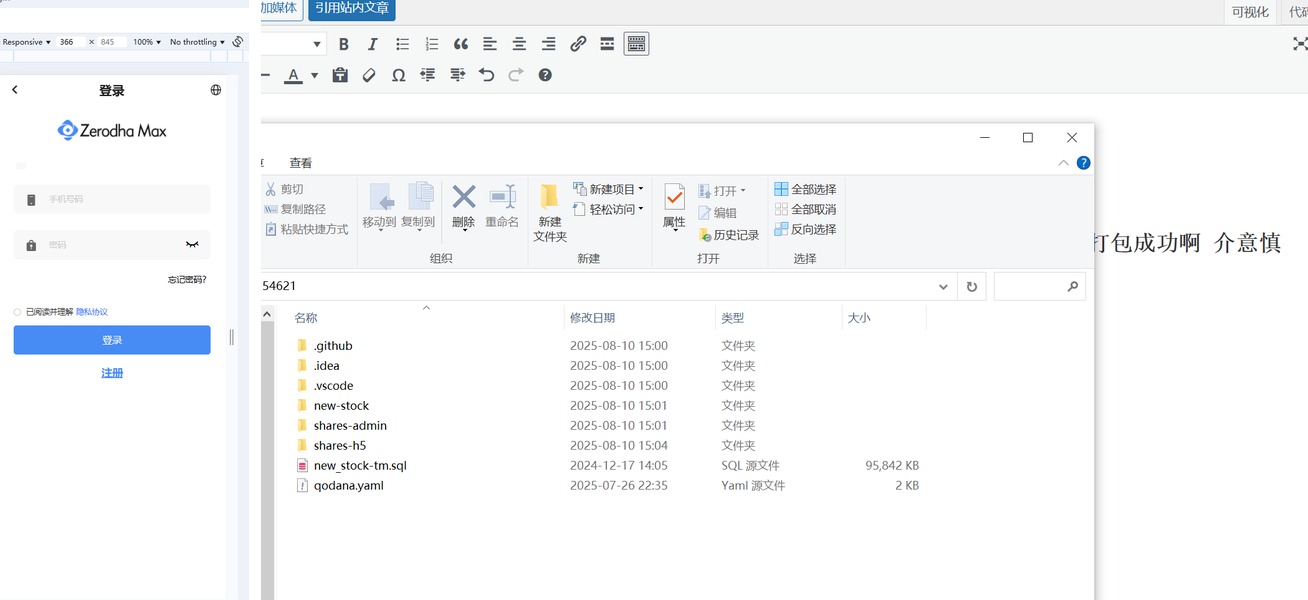Viewport: 1308px width, 600px height.
Task: Align text right in the editor
Action: tap(549, 44)
